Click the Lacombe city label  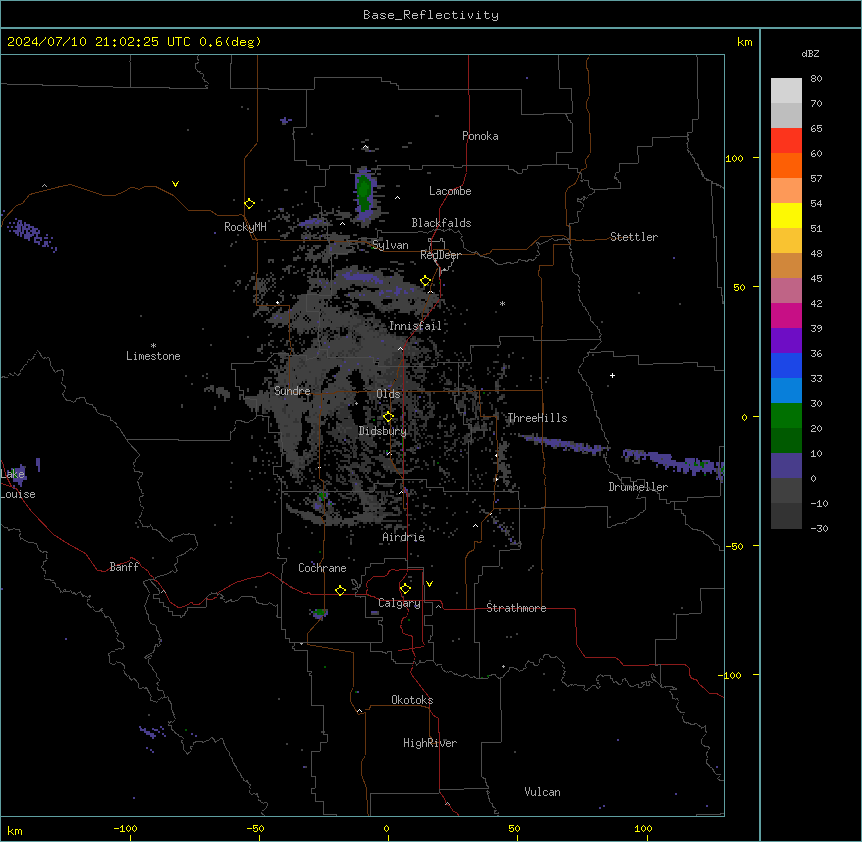point(450,191)
